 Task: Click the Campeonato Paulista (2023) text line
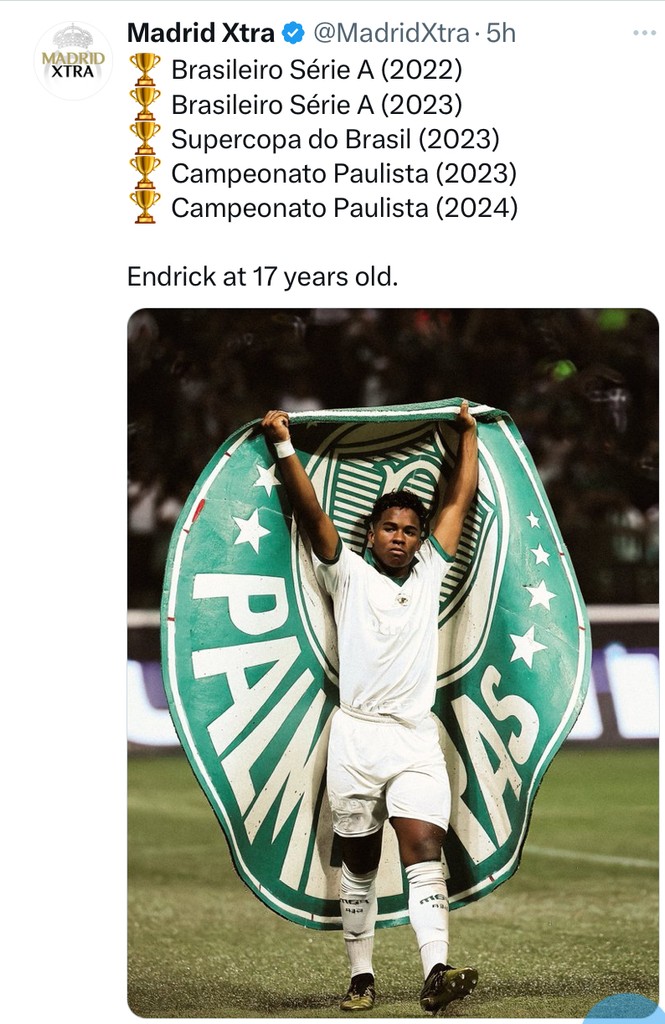pyautogui.click(x=344, y=173)
